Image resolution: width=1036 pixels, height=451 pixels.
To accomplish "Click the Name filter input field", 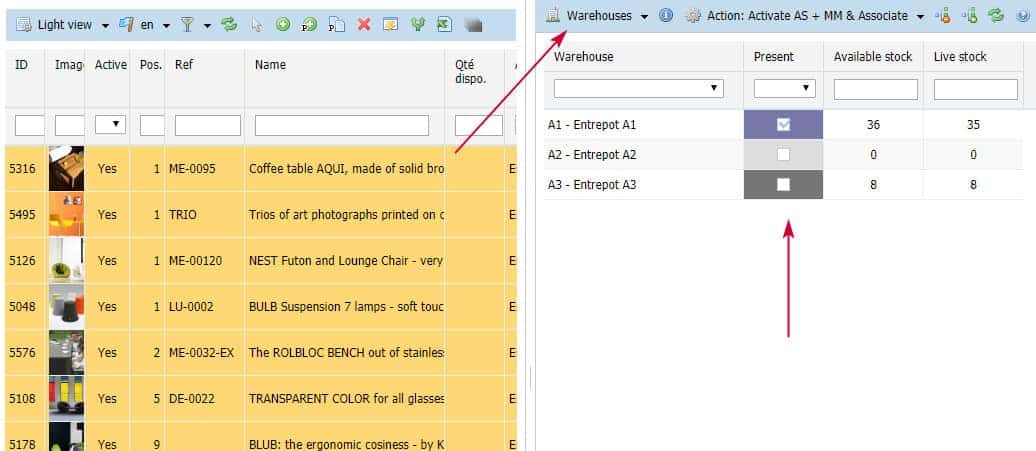I will [x=342, y=125].
